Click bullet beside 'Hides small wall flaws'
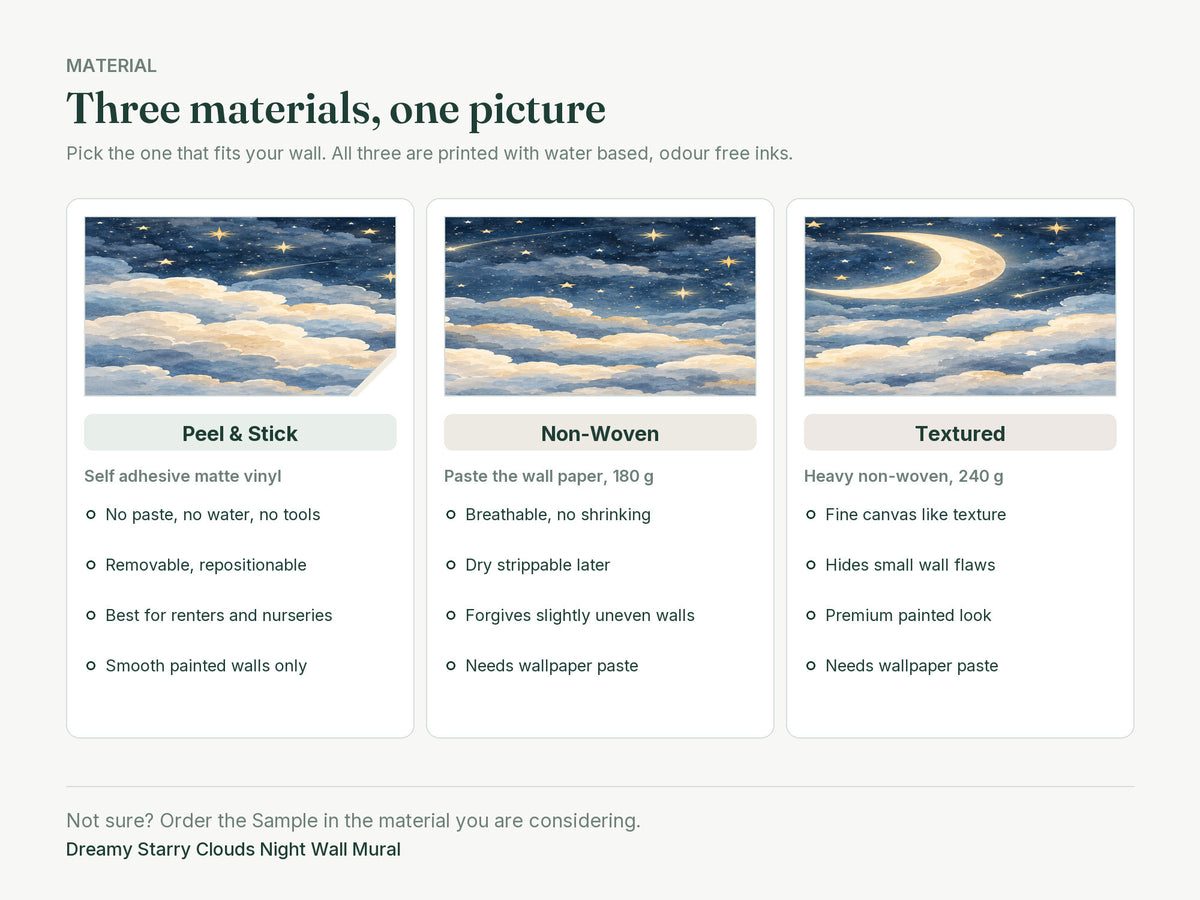The image size is (1200, 900). point(811,565)
